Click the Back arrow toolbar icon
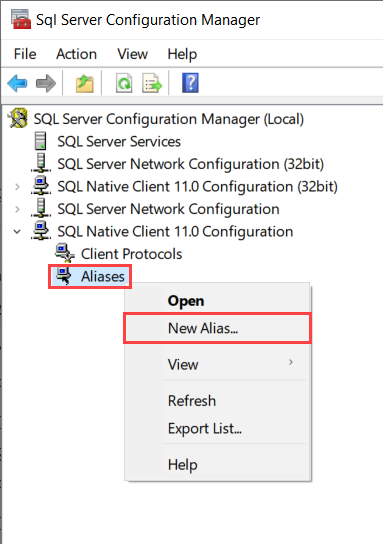This screenshot has height=544, width=383. [x=17, y=83]
